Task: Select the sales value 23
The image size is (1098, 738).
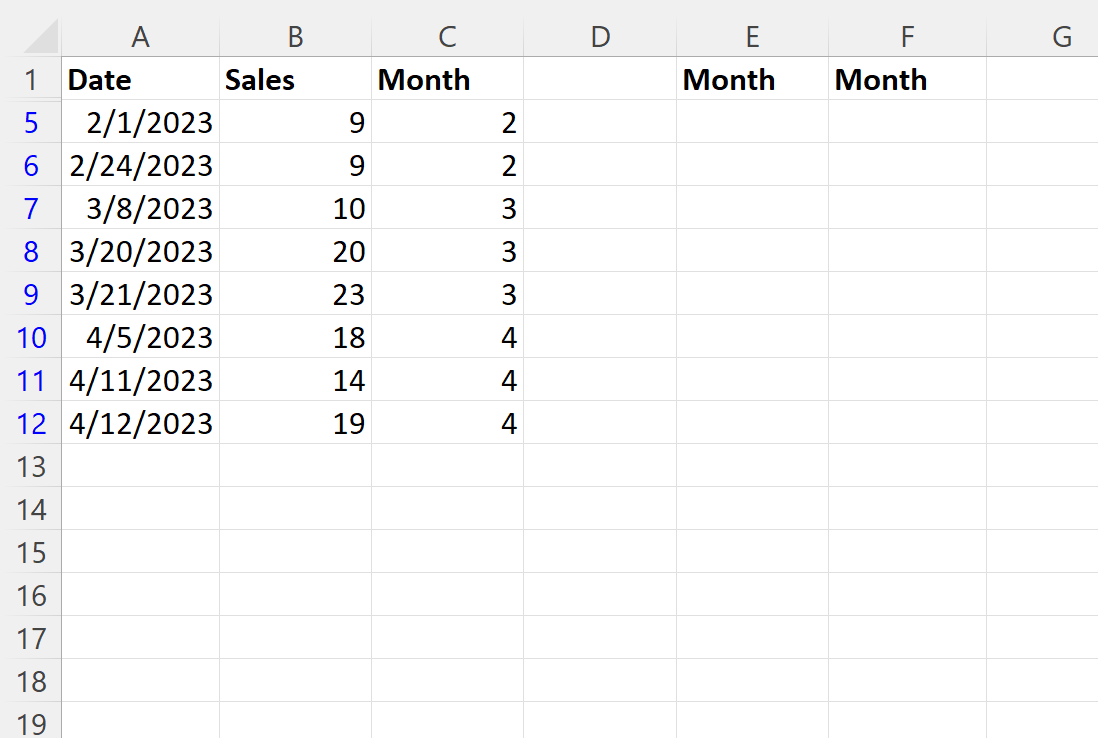Action: pyautogui.click(x=296, y=294)
